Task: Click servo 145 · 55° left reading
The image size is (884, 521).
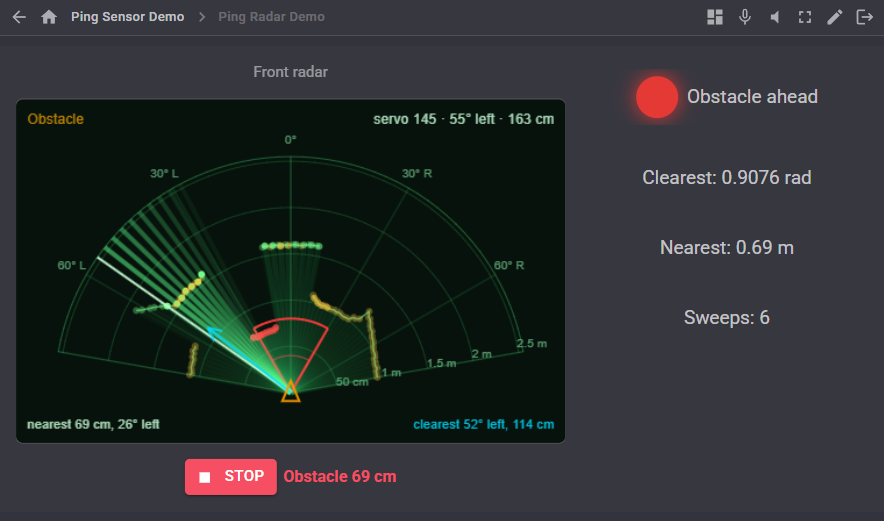Action: (x=463, y=119)
